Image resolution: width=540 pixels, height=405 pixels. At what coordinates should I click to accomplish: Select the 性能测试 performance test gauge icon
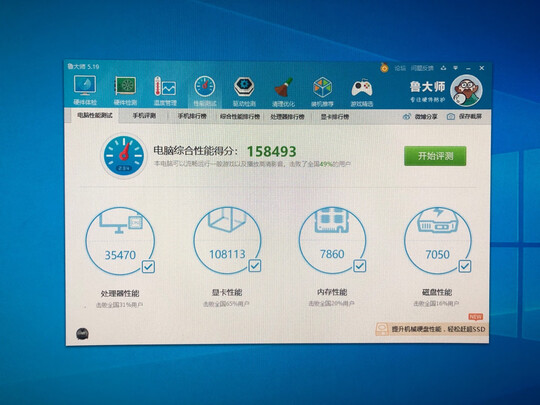[205, 86]
